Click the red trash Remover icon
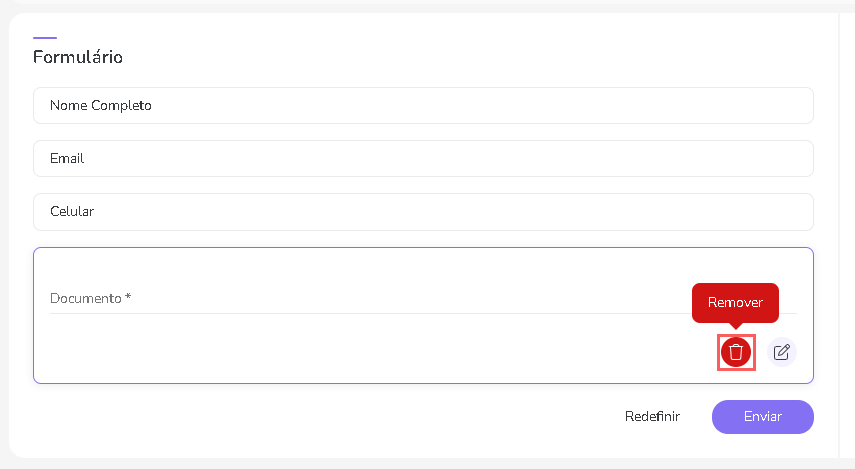This screenshot has width=855, height=469. click(736, 352)
